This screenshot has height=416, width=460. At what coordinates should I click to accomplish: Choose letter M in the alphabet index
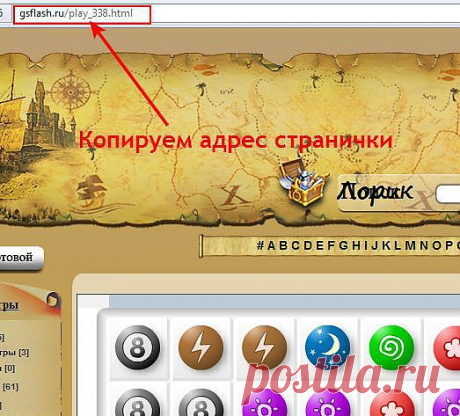pyautogui.click(x=410, y=246)
